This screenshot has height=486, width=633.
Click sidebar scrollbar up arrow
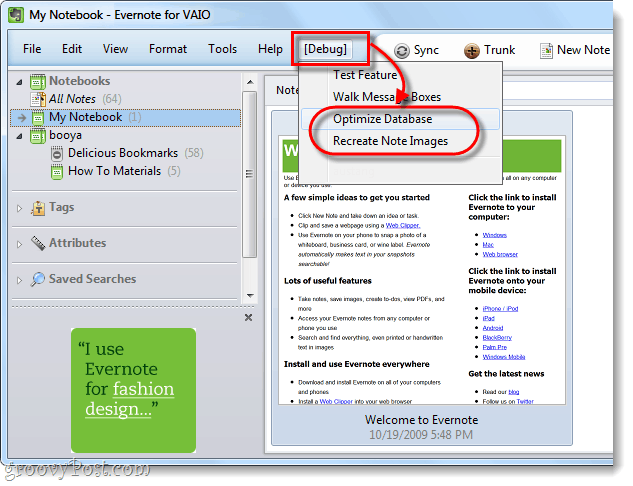coord(250,82)
